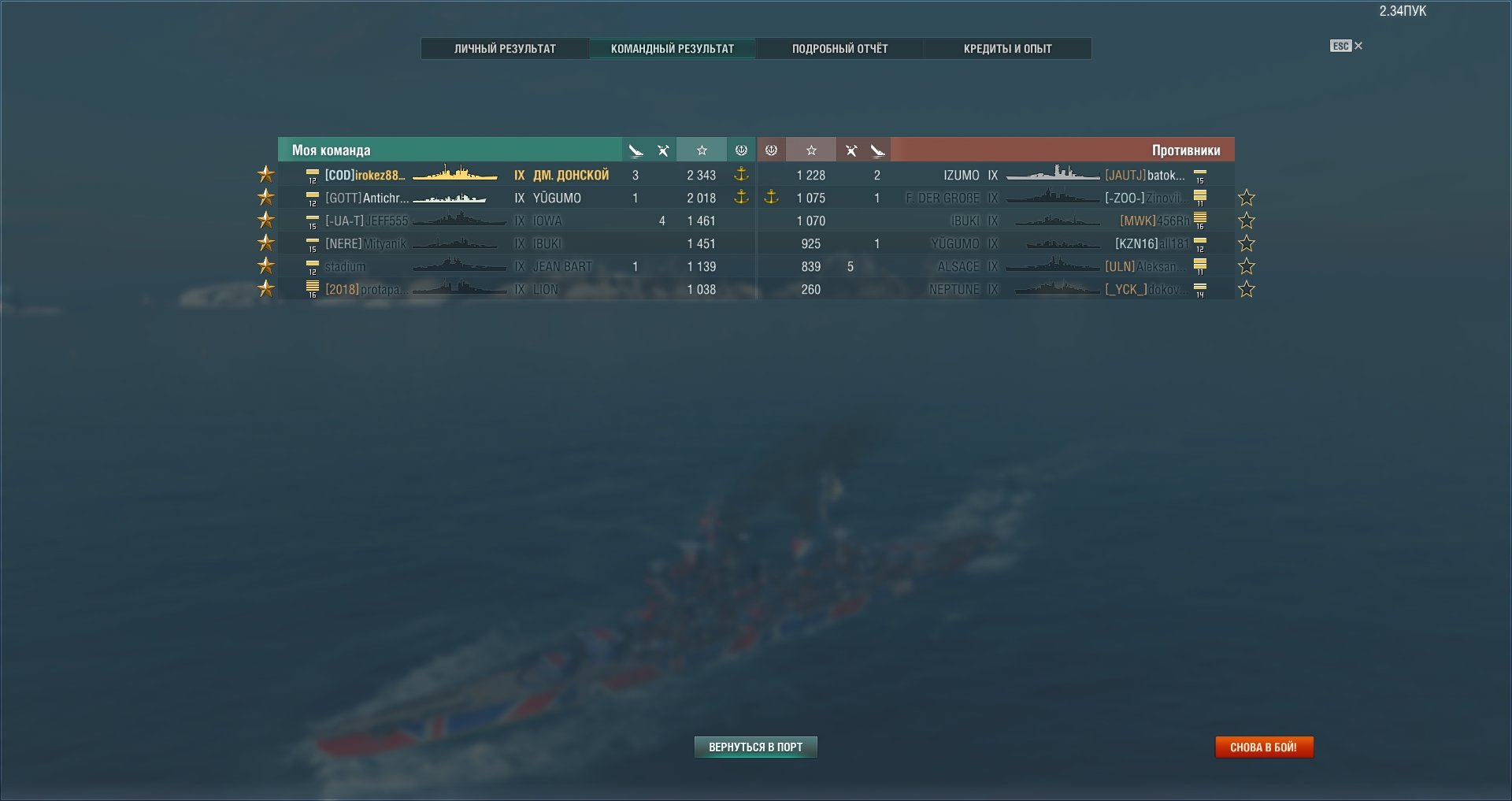Select the Дм. Донской player row
1512x801 pixels.
517,175
